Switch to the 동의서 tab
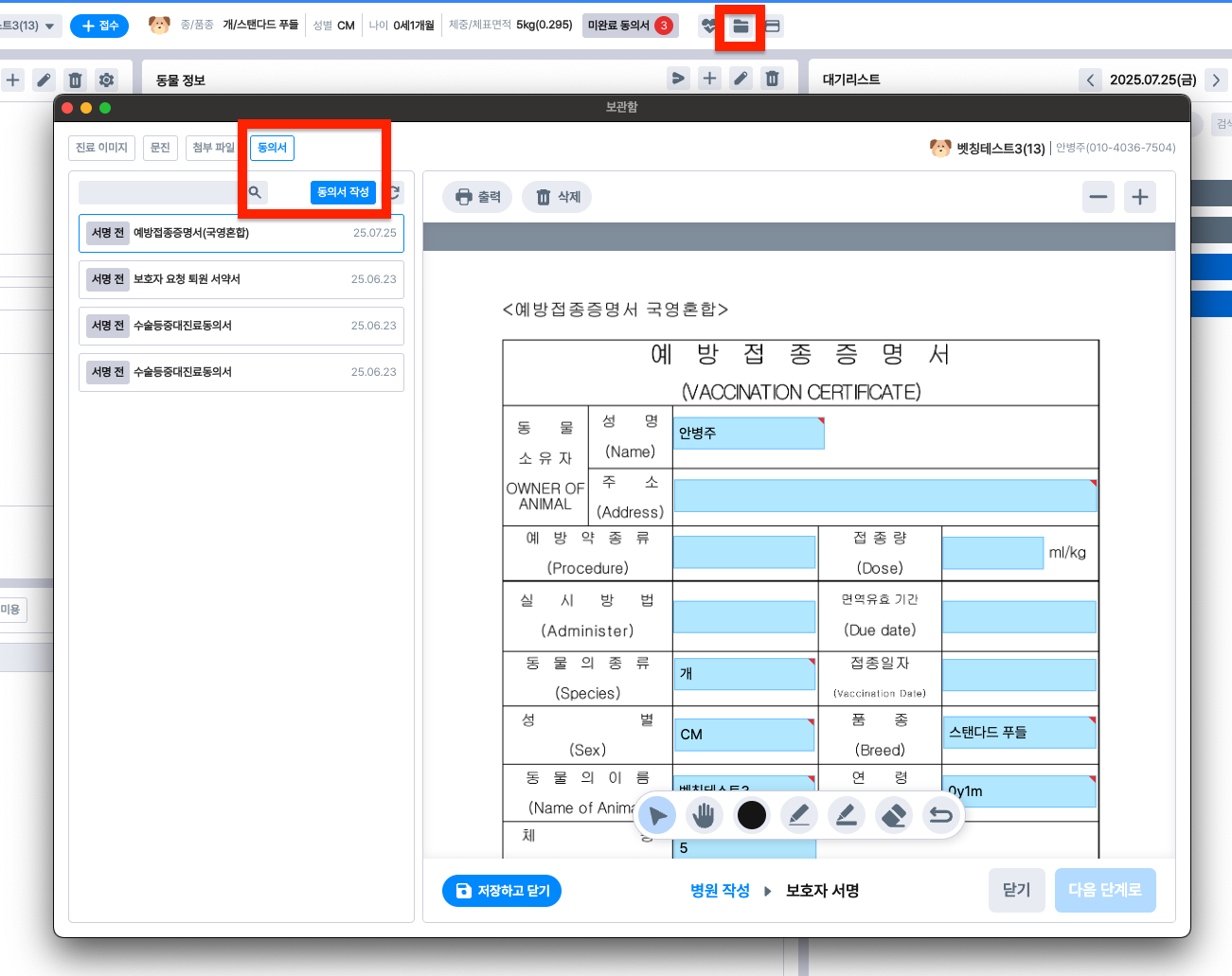Screen dimensions: 1232x976 point(272,148)
